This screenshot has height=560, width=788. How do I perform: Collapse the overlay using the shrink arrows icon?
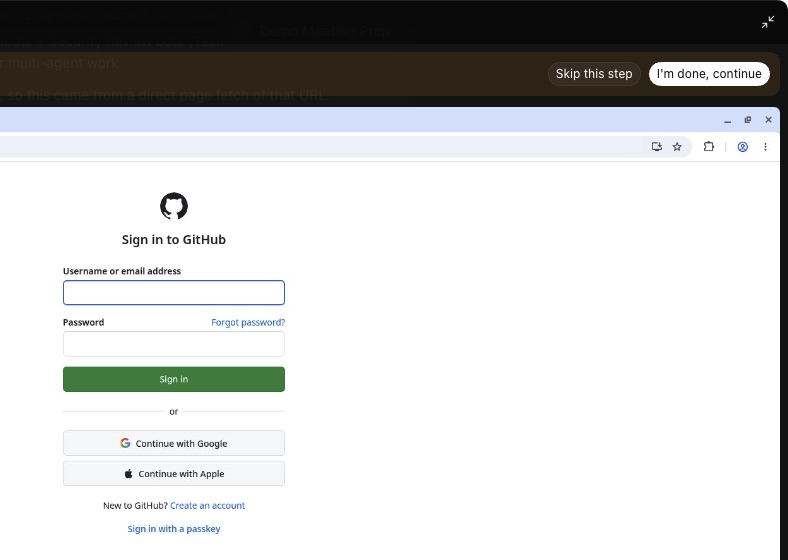click(767, 22)
